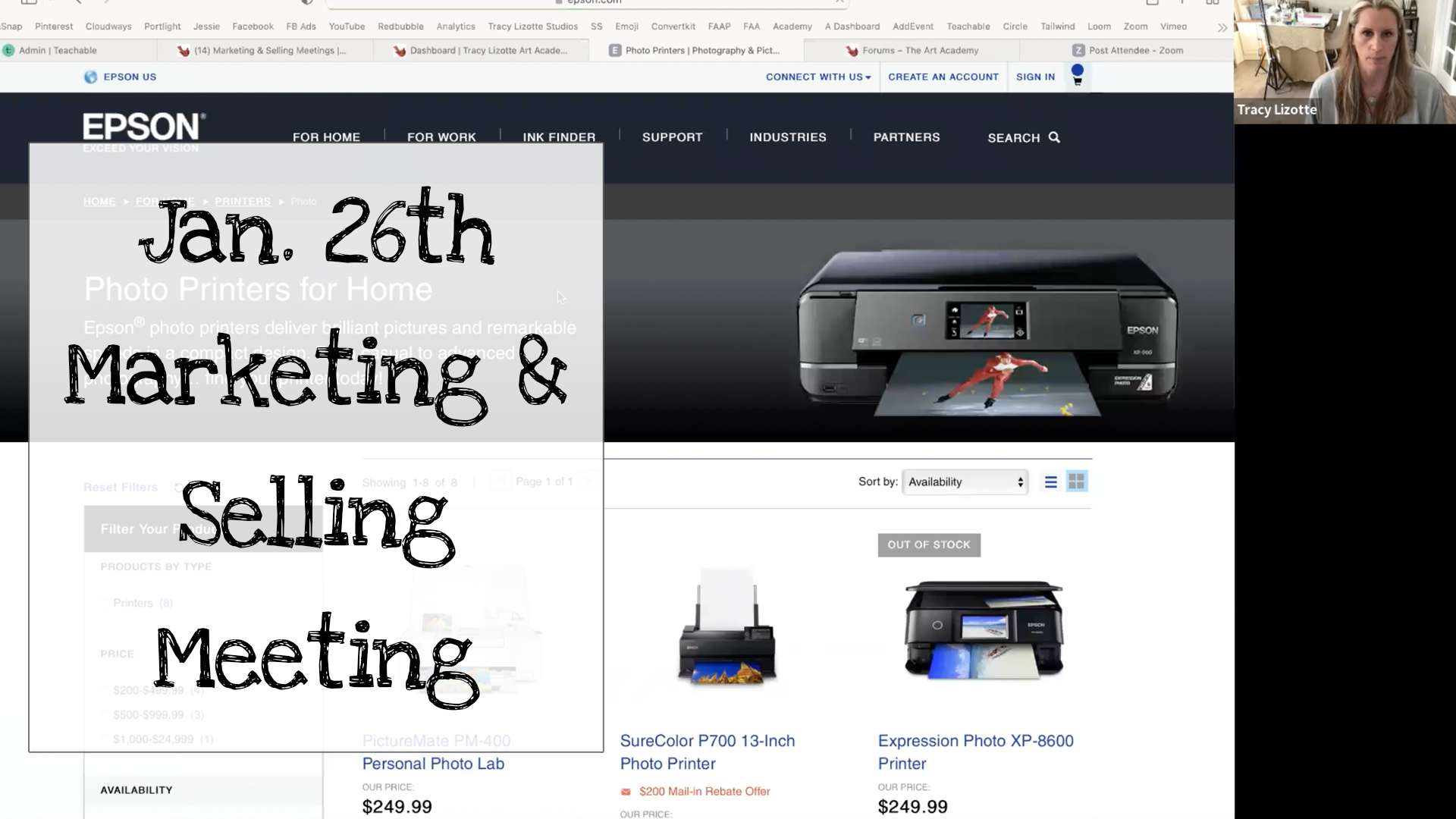This screenshot has width=1456, height=819.
Task: Click the Epson US globe icon
Action: 90,77
